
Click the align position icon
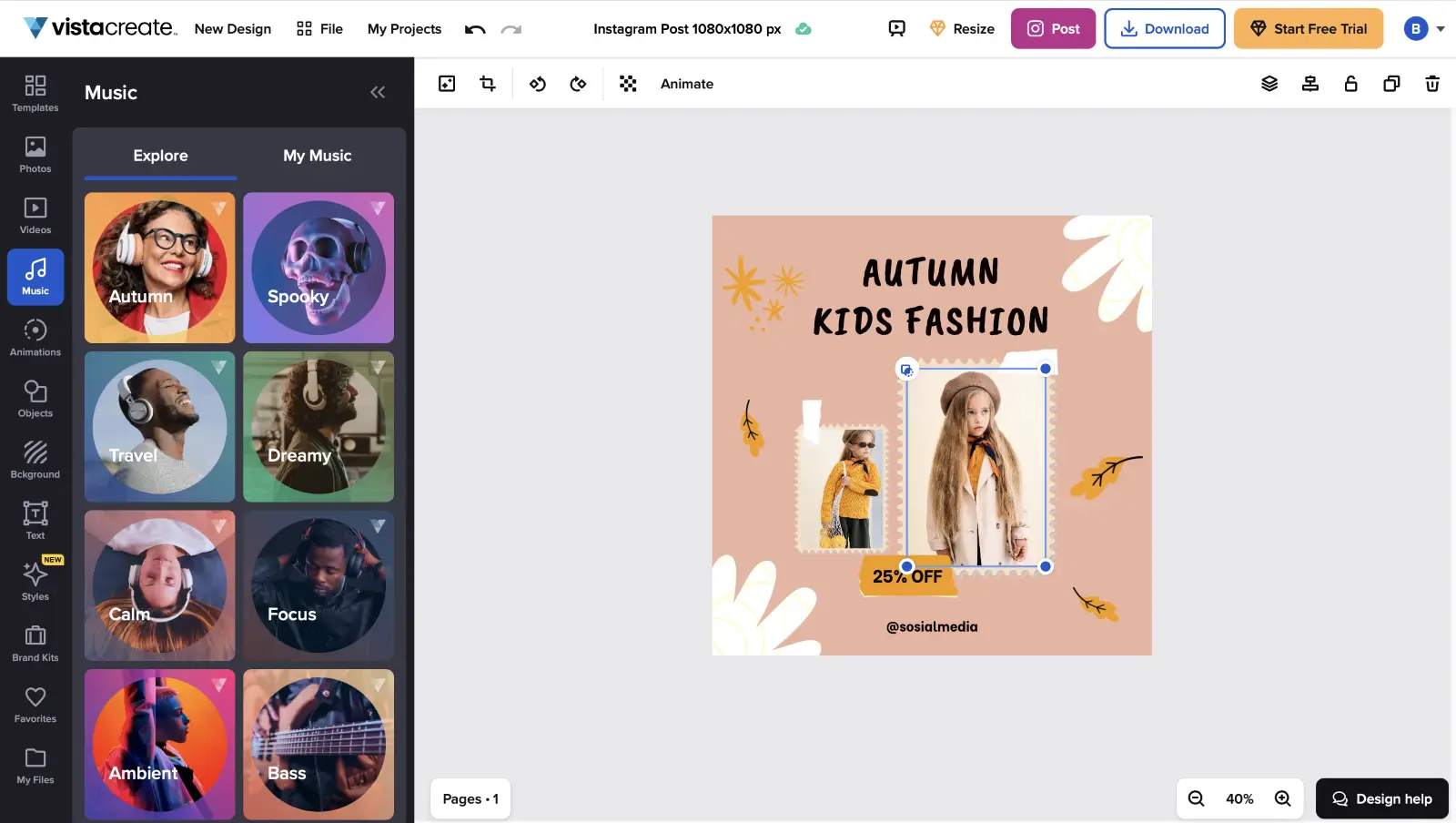click(x=1310, y=84)
